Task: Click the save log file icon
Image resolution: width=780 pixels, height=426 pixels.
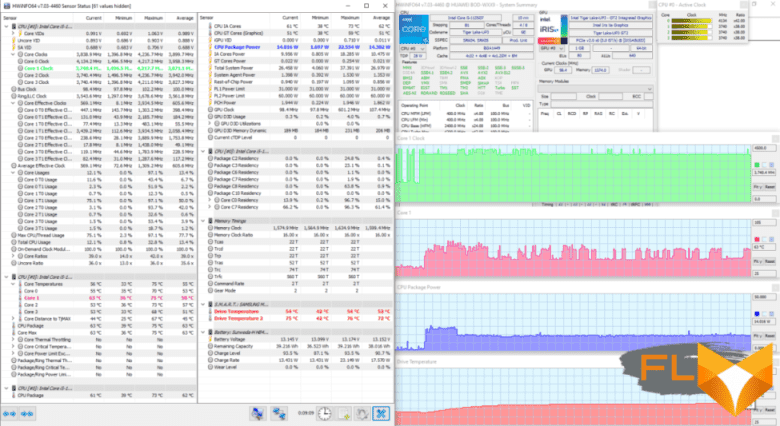Action: click(x=344, y=414)
